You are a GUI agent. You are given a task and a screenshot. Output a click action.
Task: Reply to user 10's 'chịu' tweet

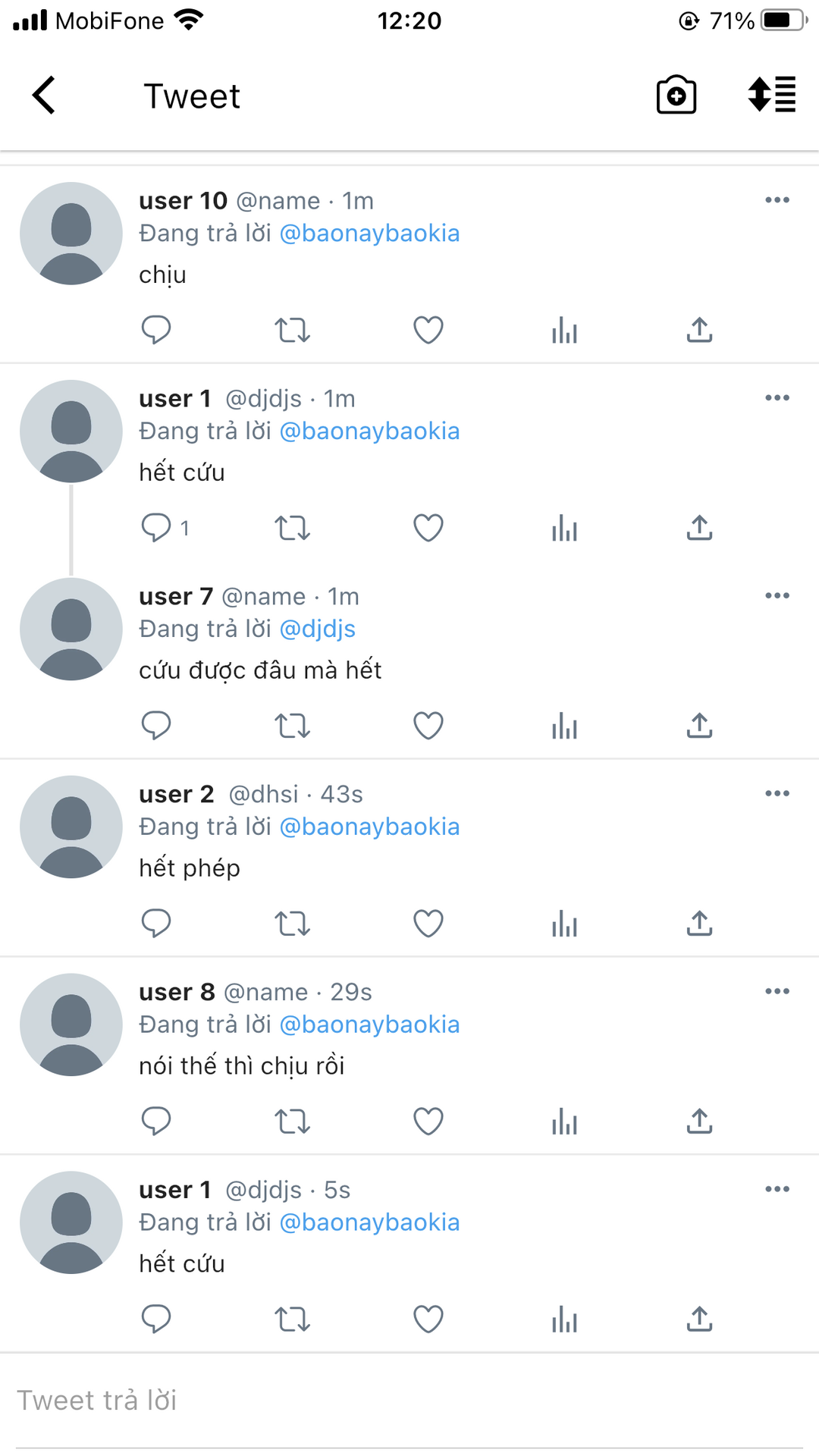(x=156, y=330)
